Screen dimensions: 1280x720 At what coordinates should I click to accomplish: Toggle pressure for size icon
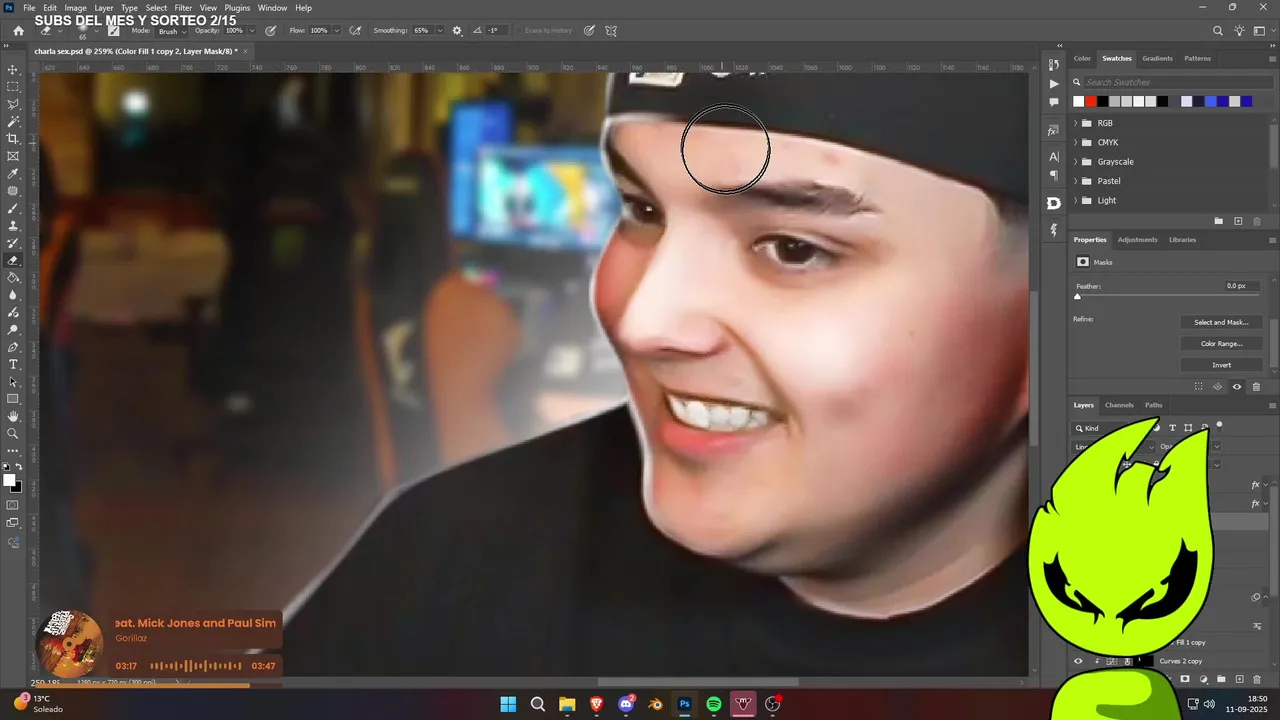[x=589, y=31]
